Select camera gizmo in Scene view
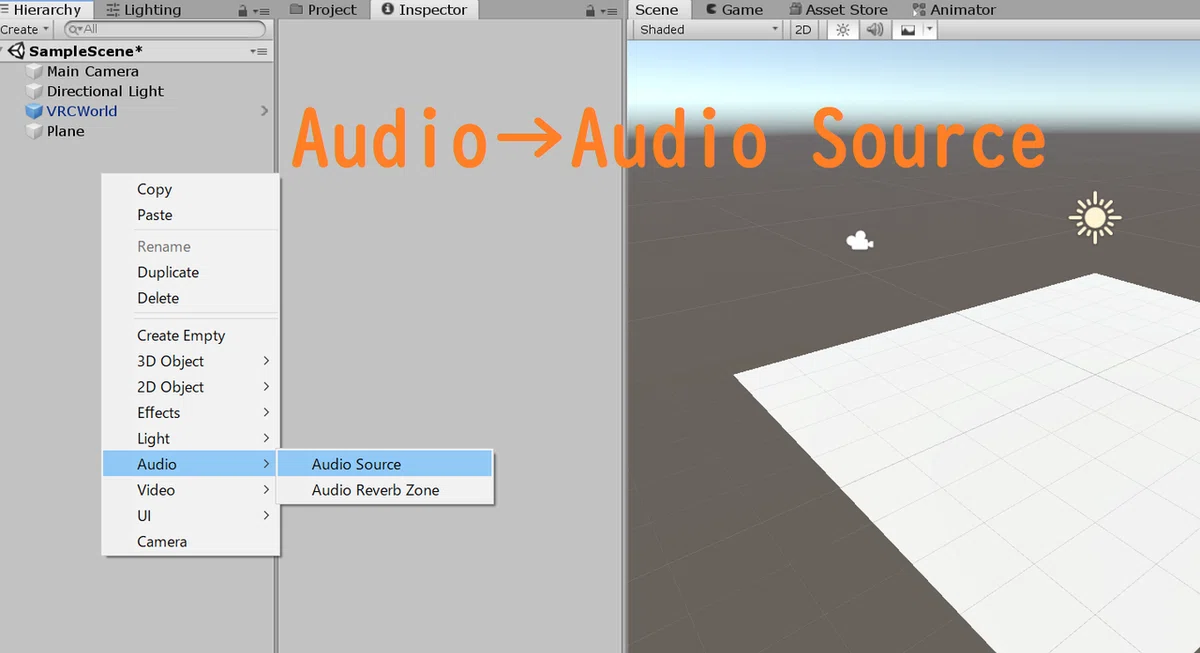The width and height of the screenshot is (1200, 653). (x=859, y=240)
